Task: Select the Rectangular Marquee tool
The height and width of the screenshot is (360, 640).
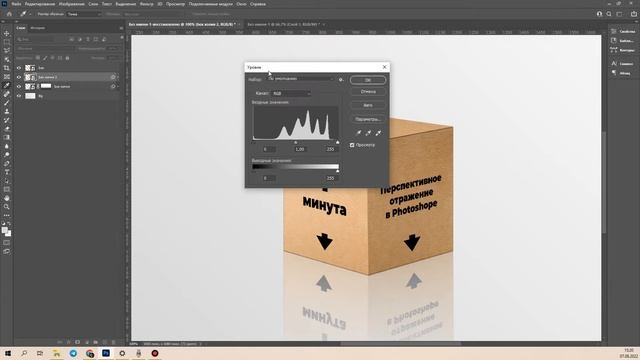Action: [x=7, y=42]
